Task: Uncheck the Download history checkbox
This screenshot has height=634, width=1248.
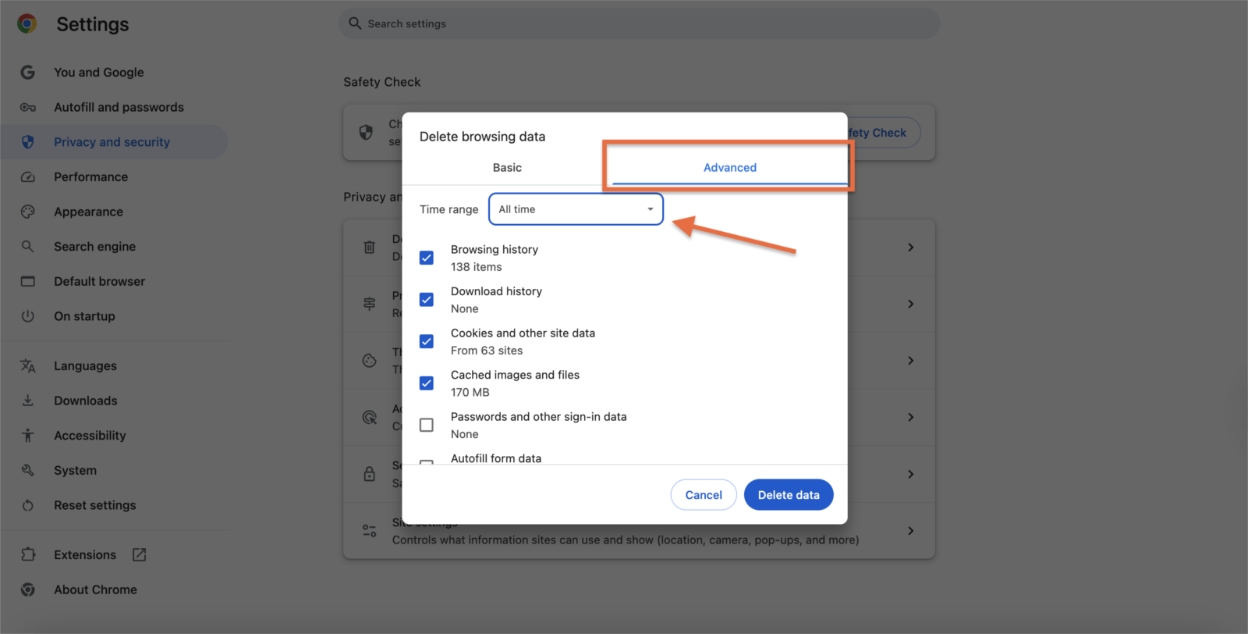Action: [x=427, y=300]
